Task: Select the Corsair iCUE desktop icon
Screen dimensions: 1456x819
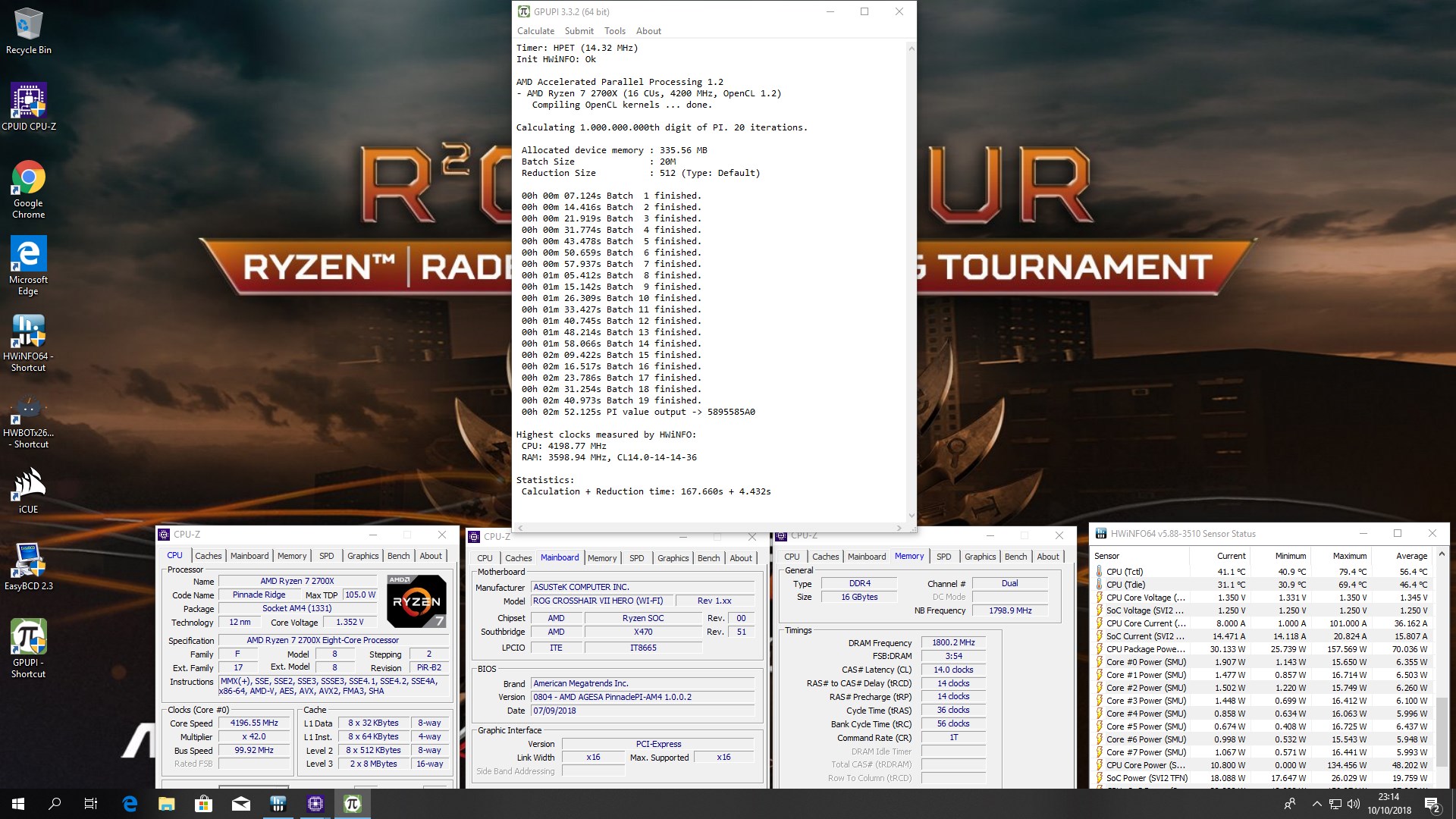Action: [x=29, y=491]
